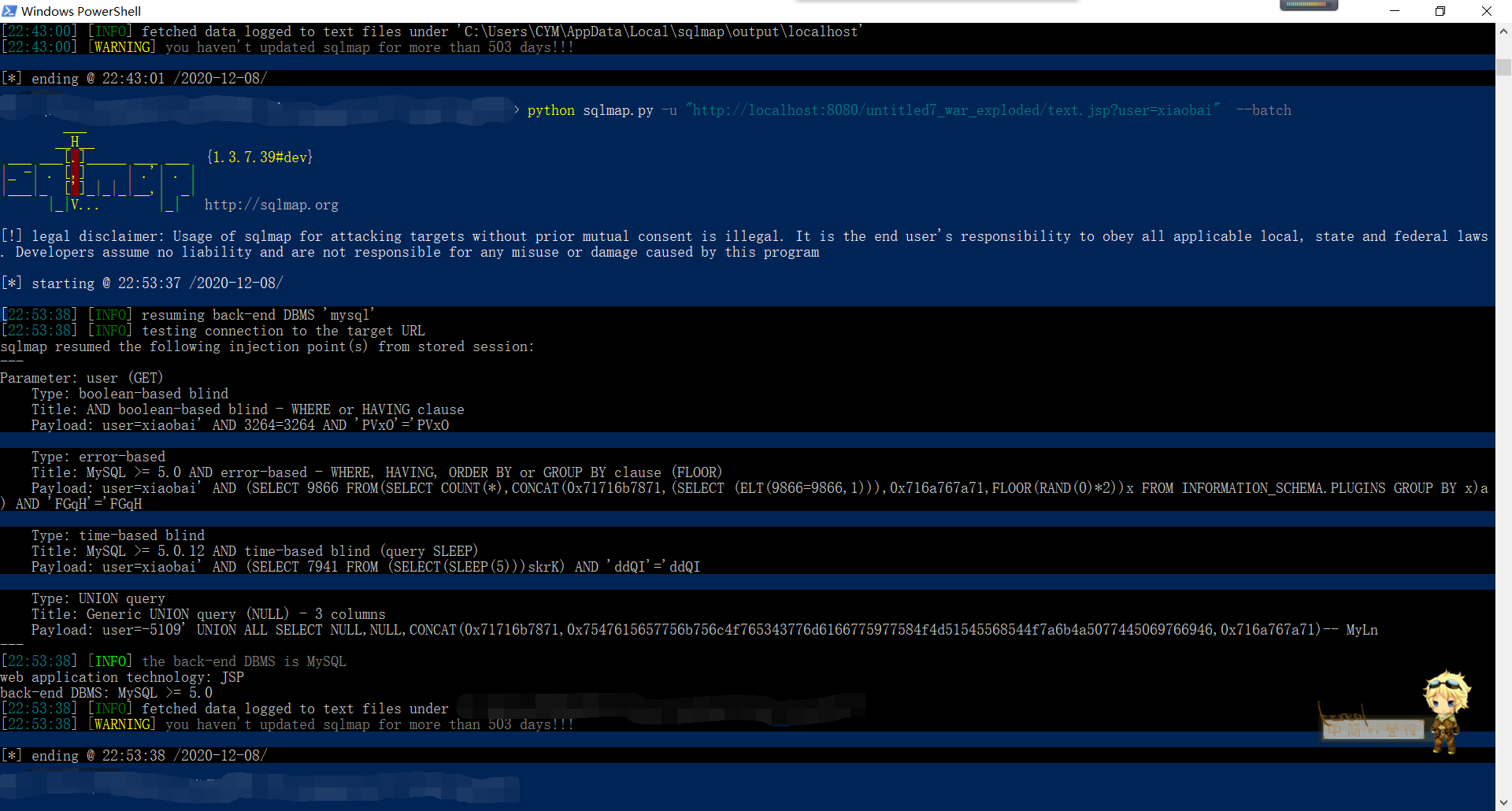1512x811 pixels.
Task: Click the scrollbar up arrow
Action: (1503, 31)
